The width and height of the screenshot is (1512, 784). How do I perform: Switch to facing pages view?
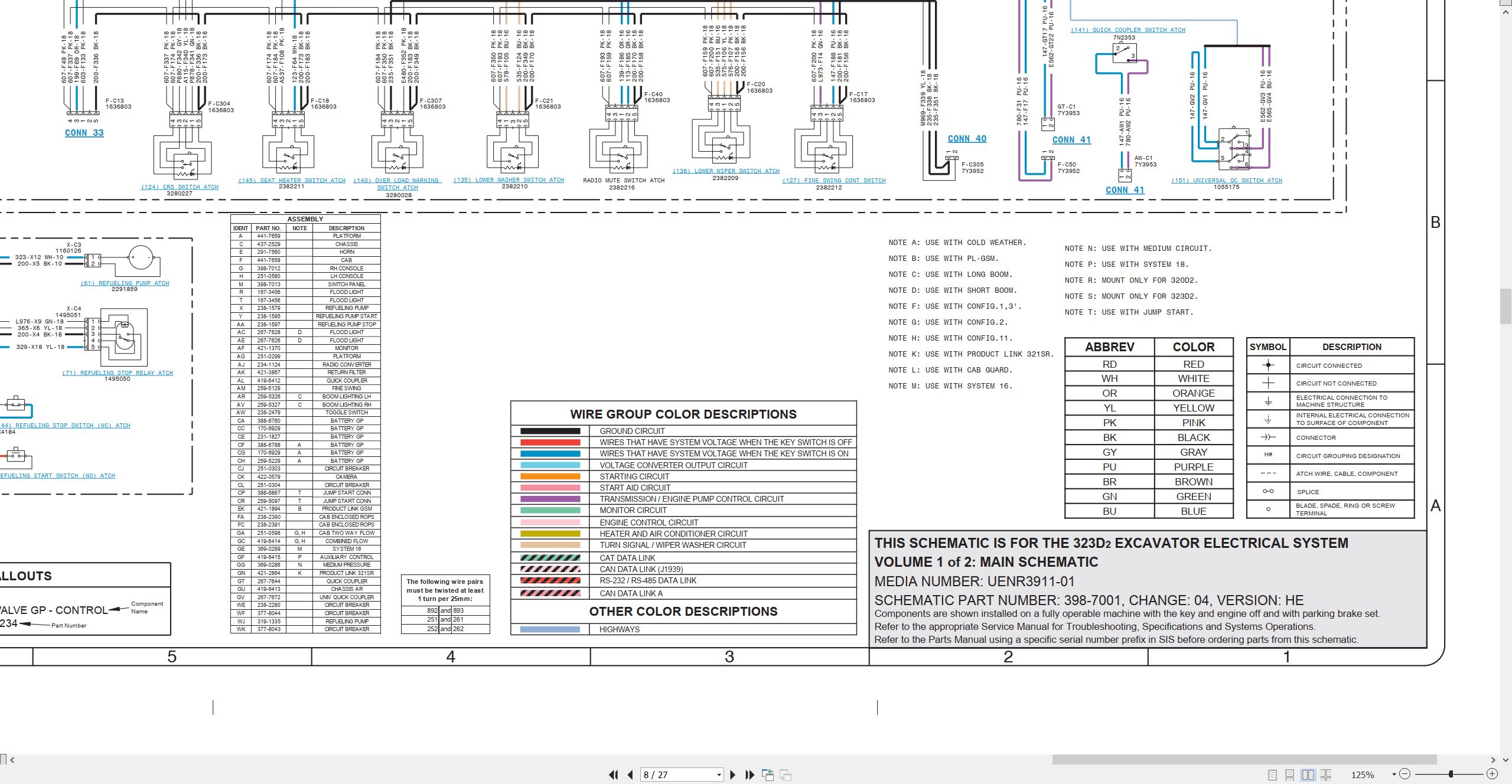click(1308, 775)
